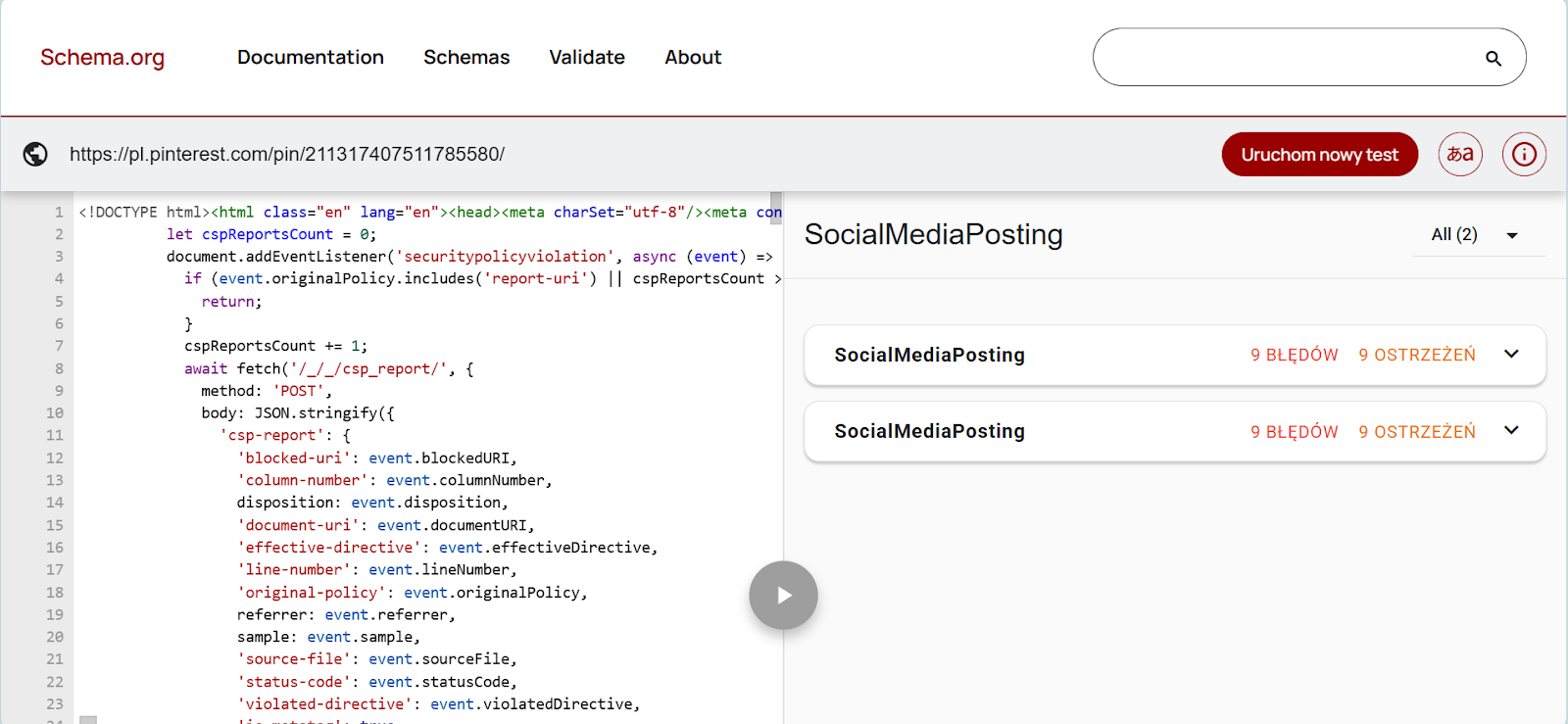
Task: Click line number 12 in the gutter
Action: pyautogui.click(x=55, y=458)
